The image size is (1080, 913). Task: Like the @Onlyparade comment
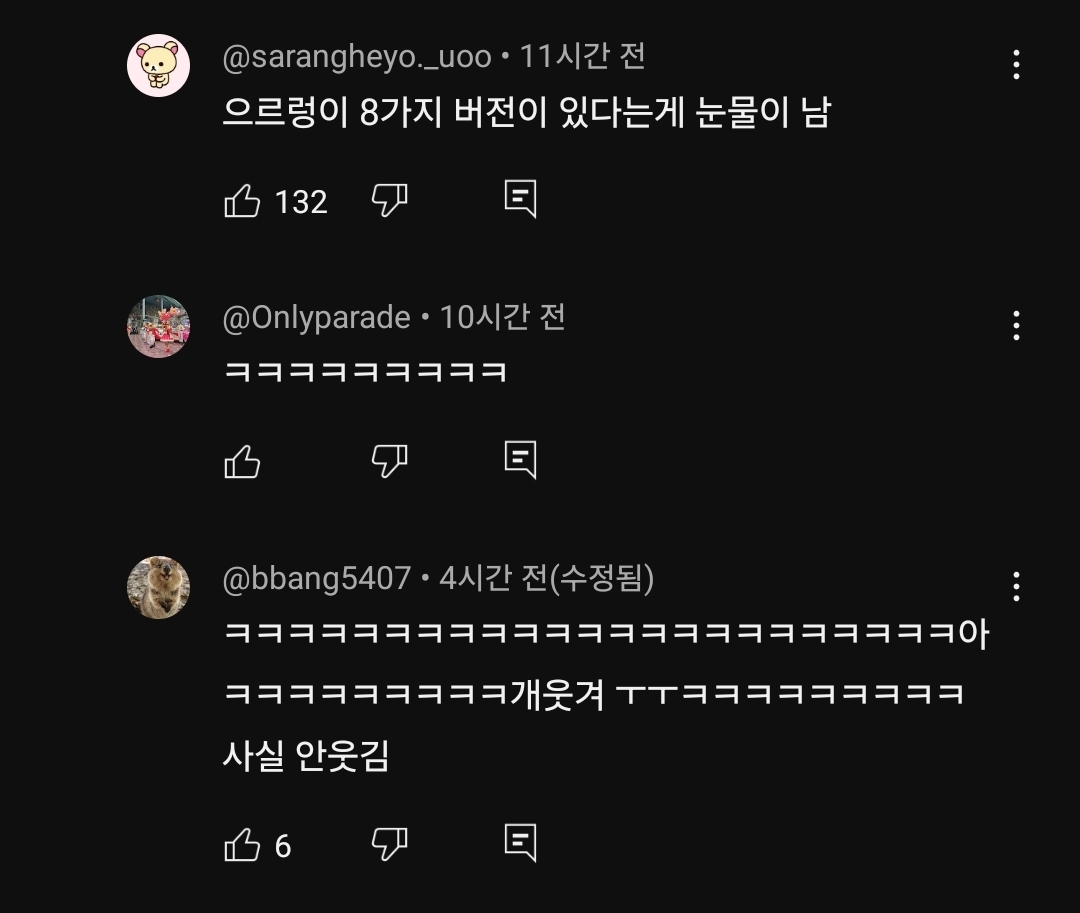[x=242, y=461]
